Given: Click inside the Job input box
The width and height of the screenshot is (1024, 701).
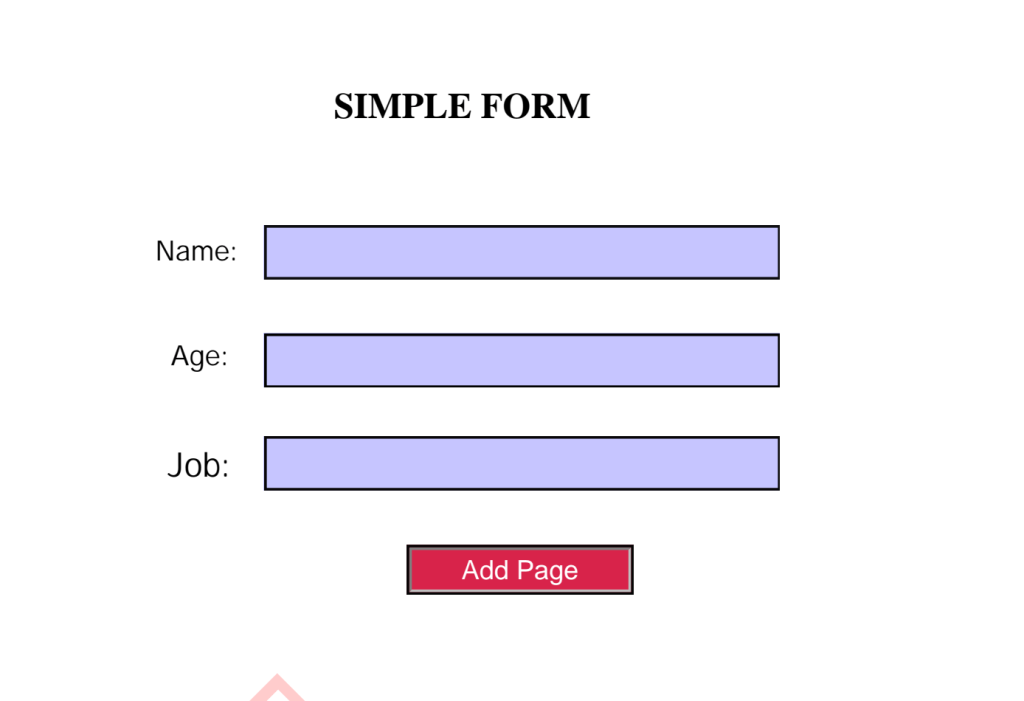Looking at the screenshot, I should click(x=522, y=463).
